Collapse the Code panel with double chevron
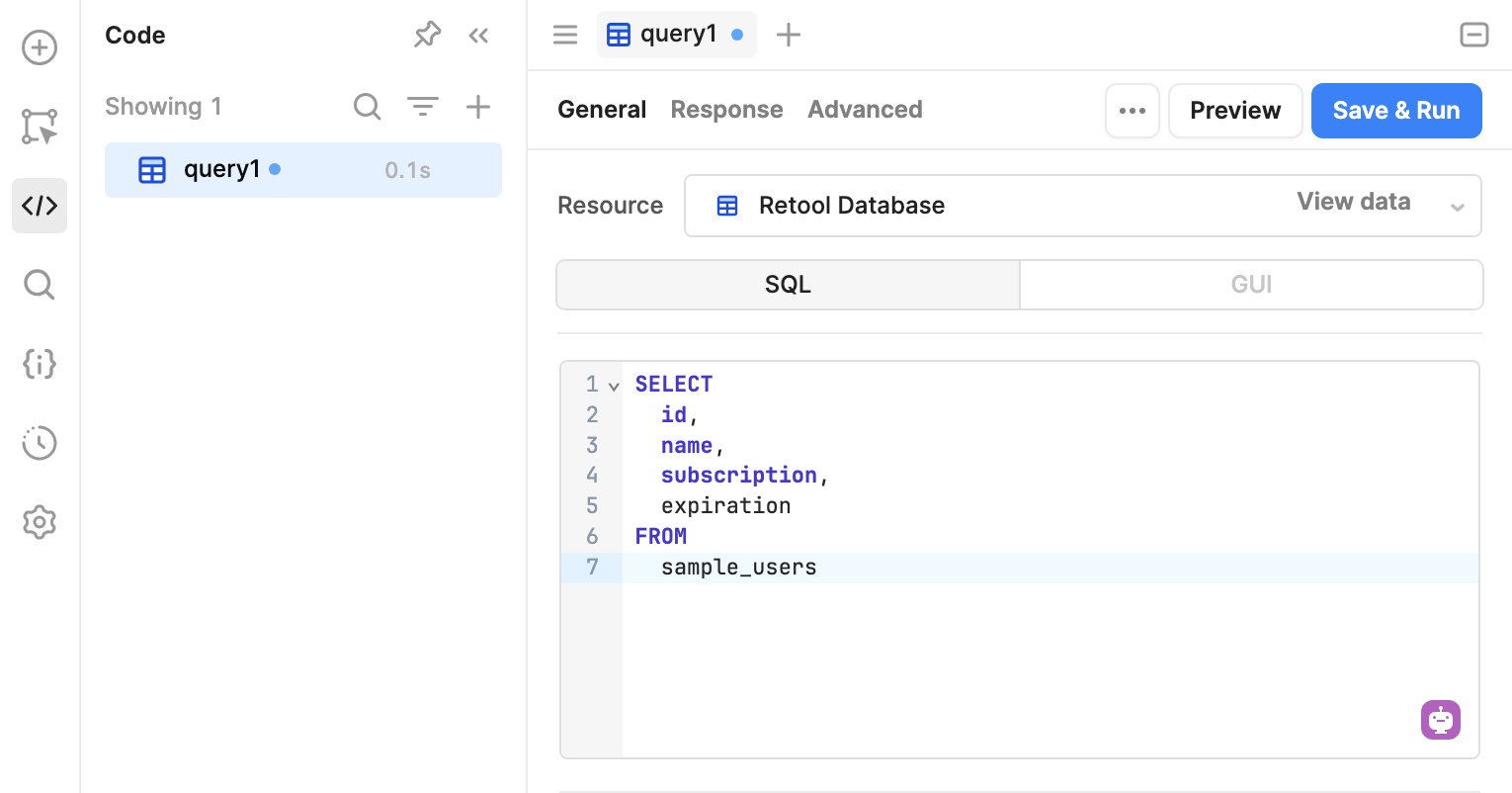This screenshot has height=793, width=1512. pos(478,36)
